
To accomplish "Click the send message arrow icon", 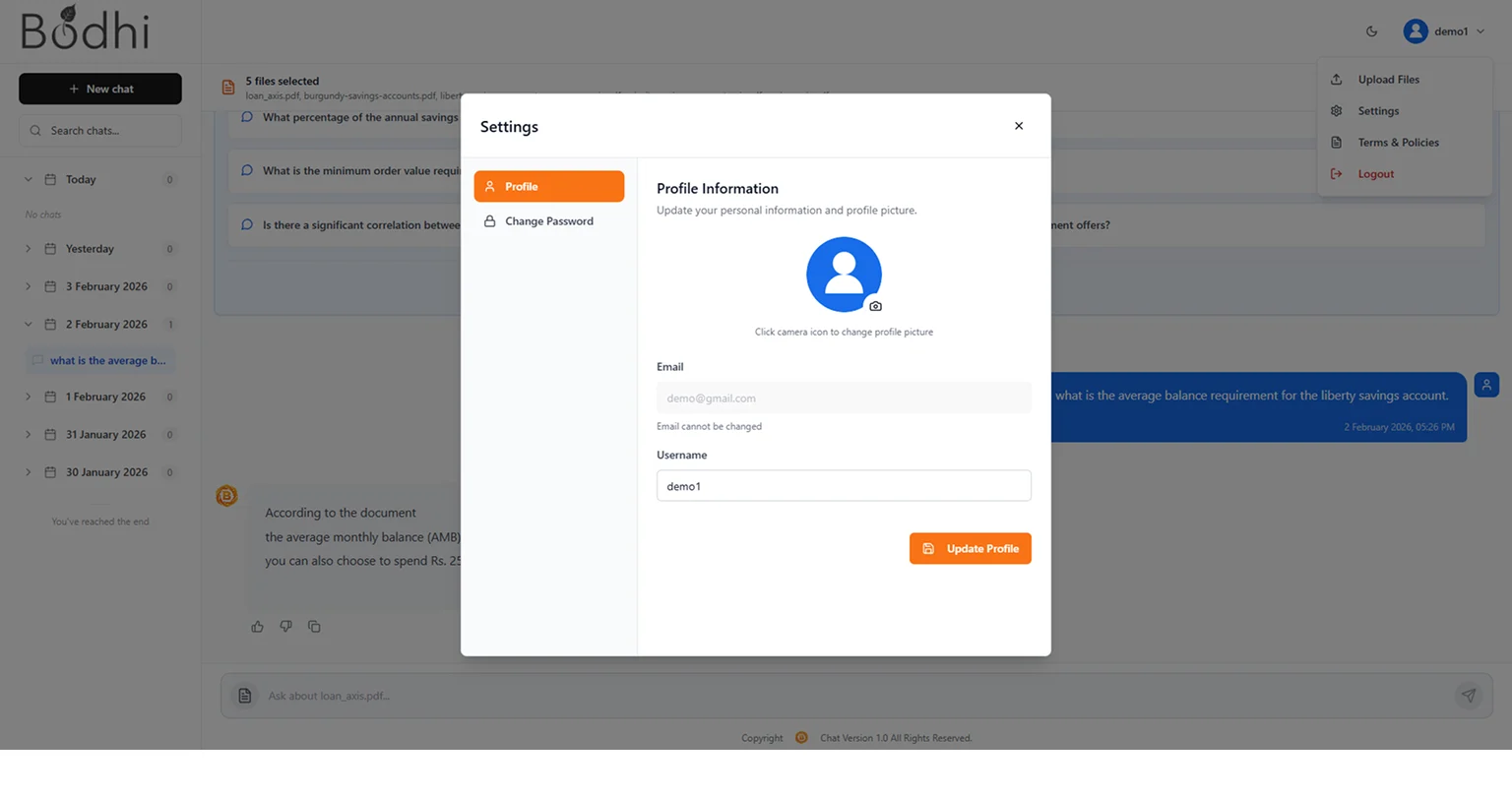I will [x=1469, y=696].
